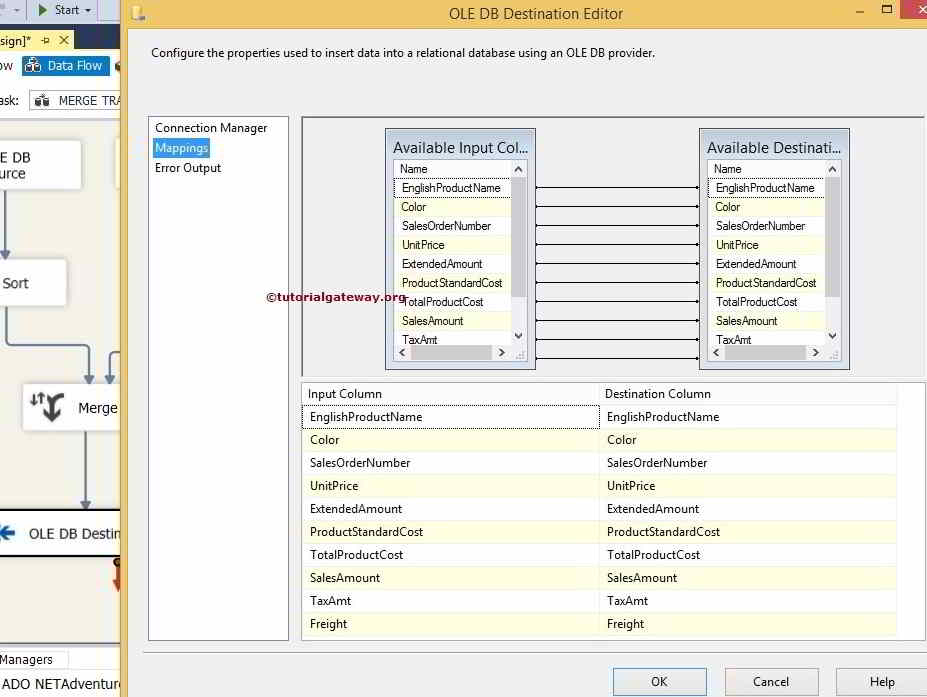Open the Mappings page

coord(181,147)
